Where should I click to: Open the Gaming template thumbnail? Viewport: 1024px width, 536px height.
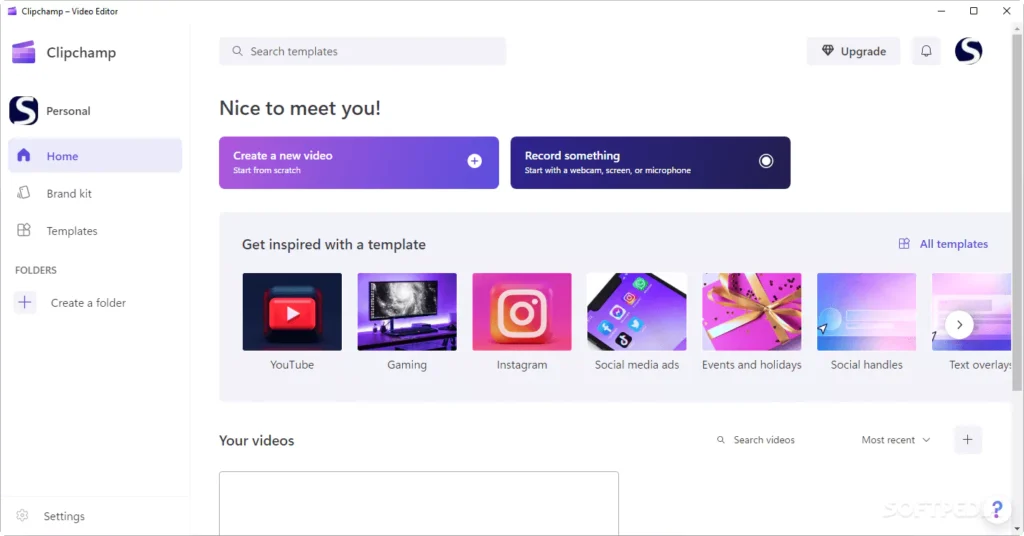tap(407, 311)
